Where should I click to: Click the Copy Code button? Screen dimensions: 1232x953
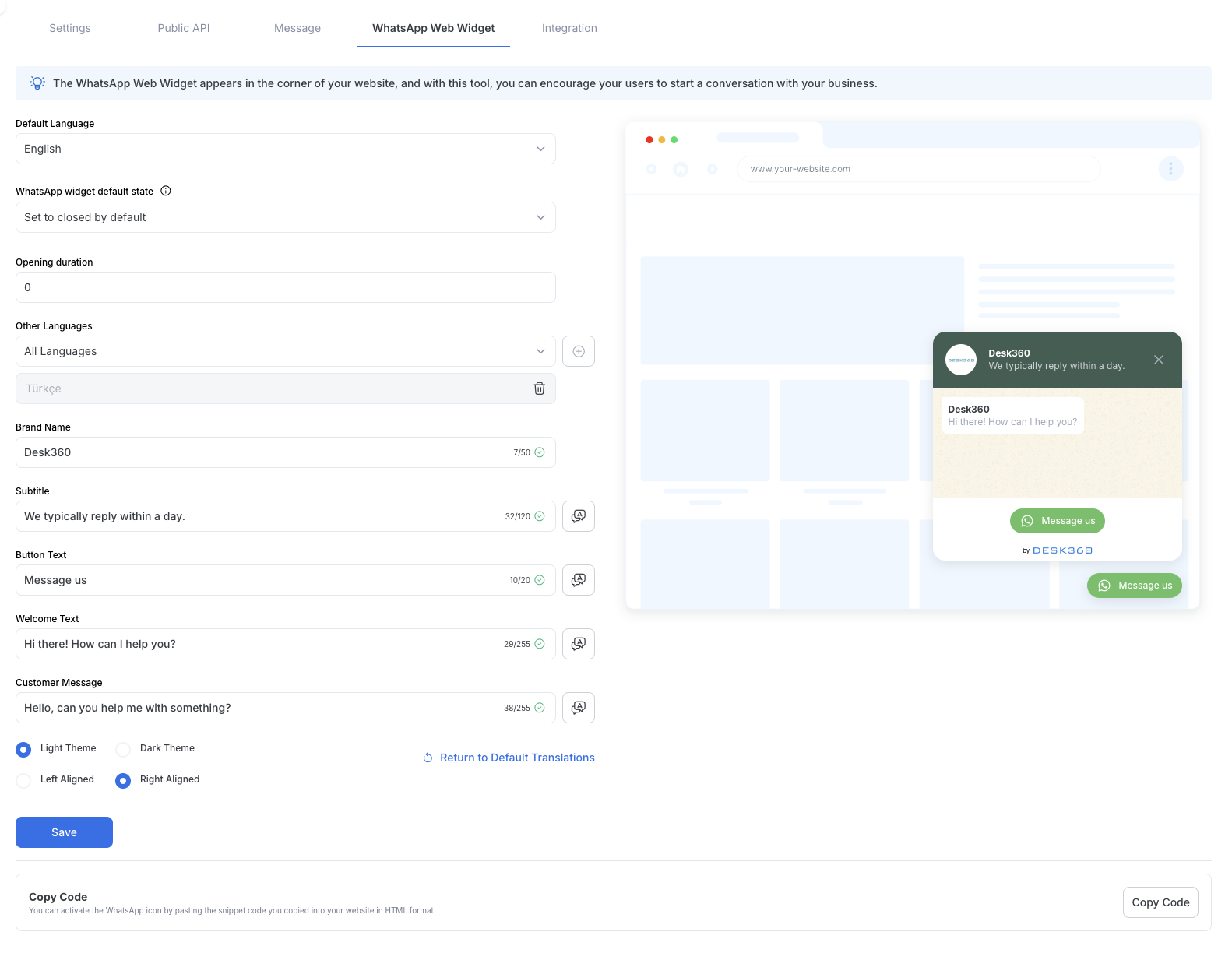coord(1160,902)
